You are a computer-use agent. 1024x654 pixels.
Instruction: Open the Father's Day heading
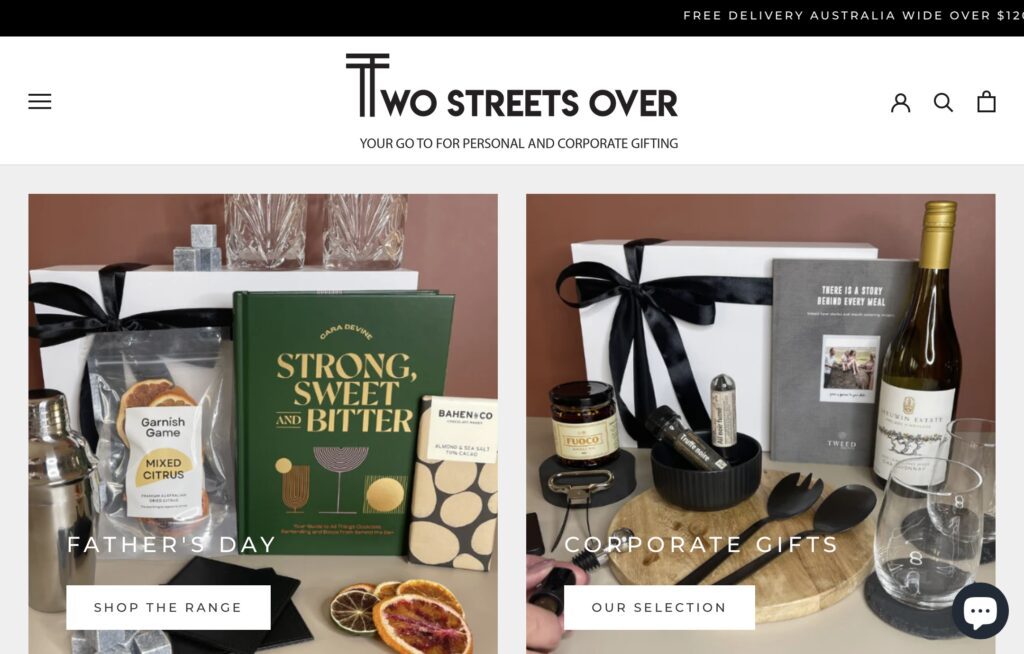172,544
